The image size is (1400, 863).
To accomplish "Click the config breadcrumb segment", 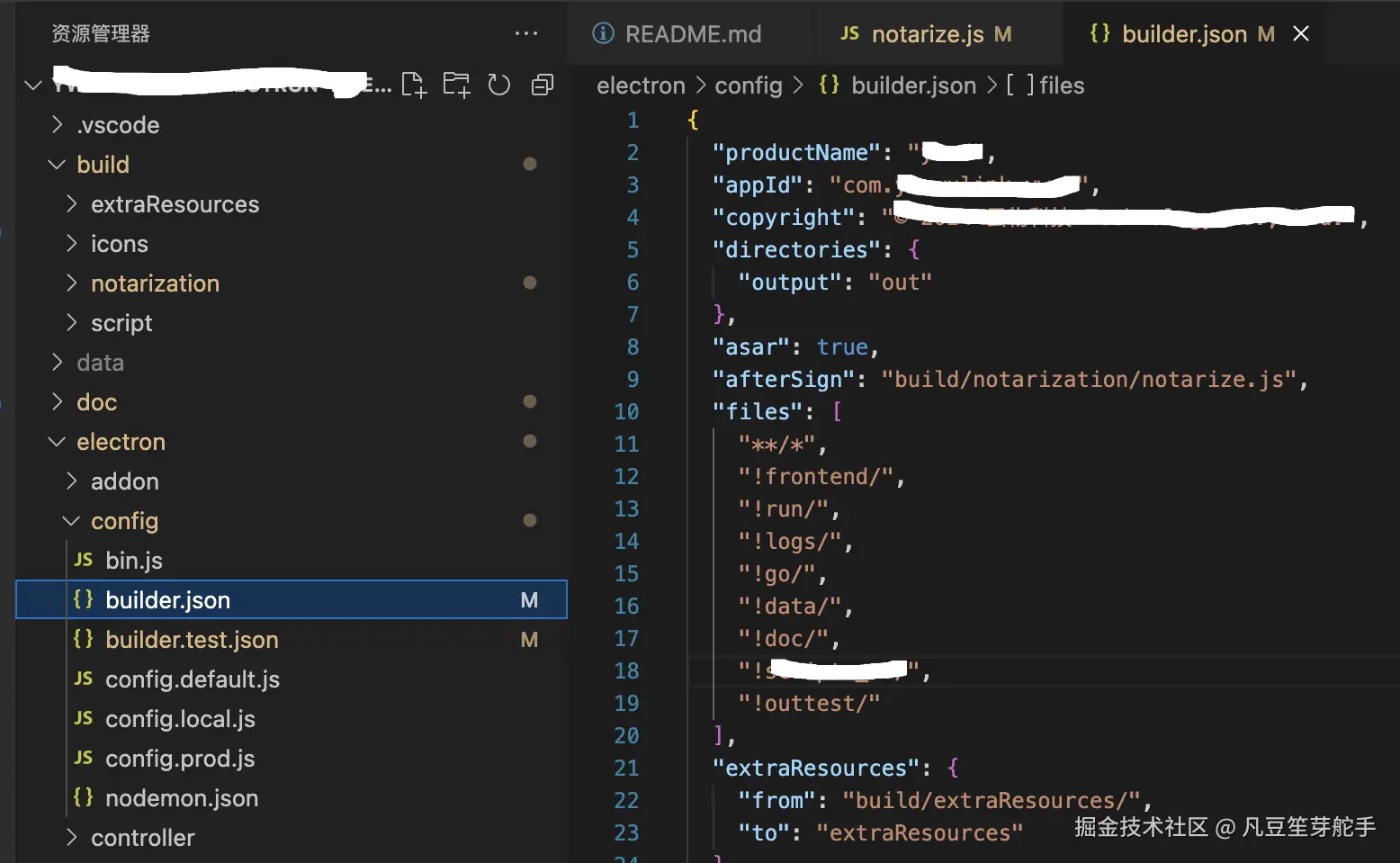I will (749, 85).
